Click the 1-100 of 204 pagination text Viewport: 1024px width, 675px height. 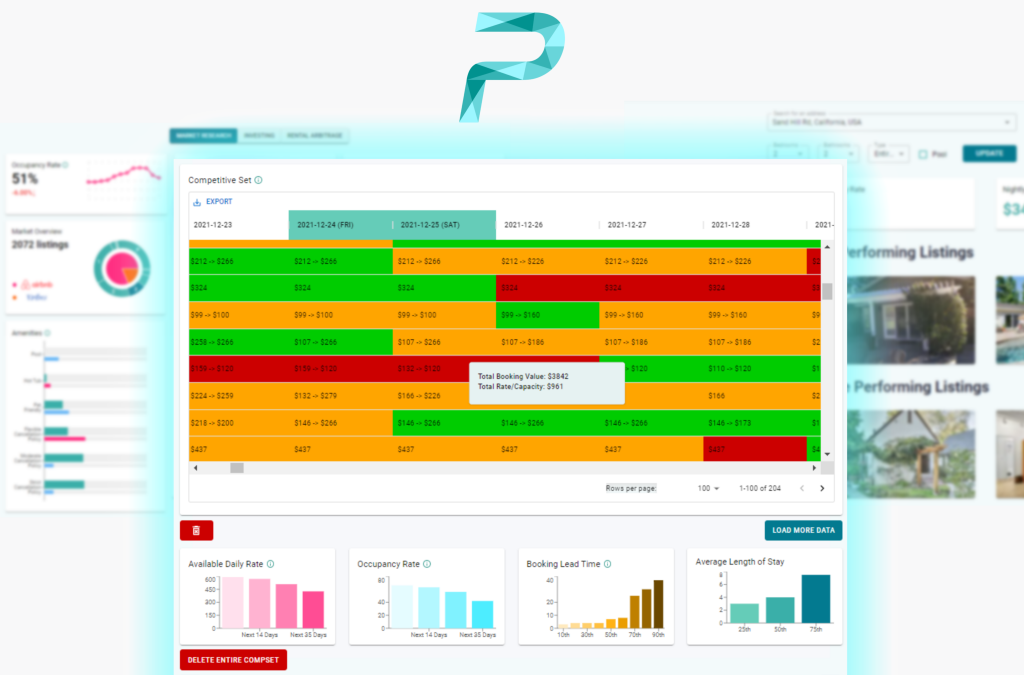click(760, 488)
